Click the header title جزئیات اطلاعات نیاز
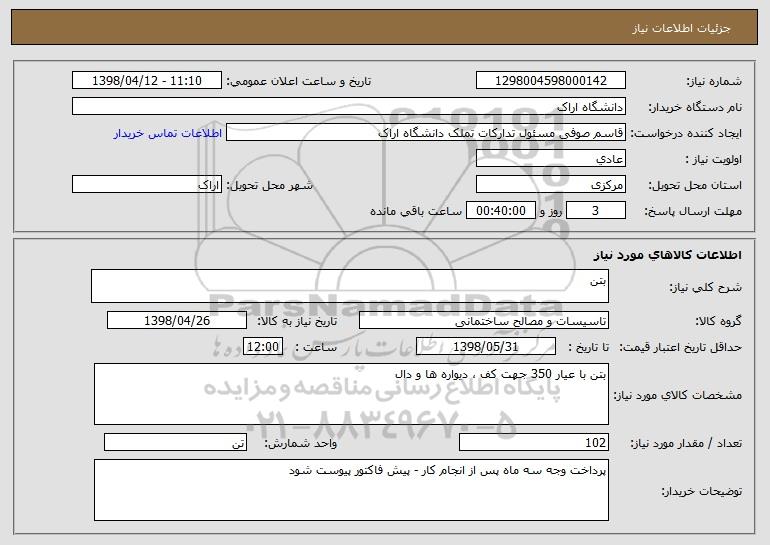The width and height of the screenshot is (770, 545). pyautogui.click(x=682, y=28)
